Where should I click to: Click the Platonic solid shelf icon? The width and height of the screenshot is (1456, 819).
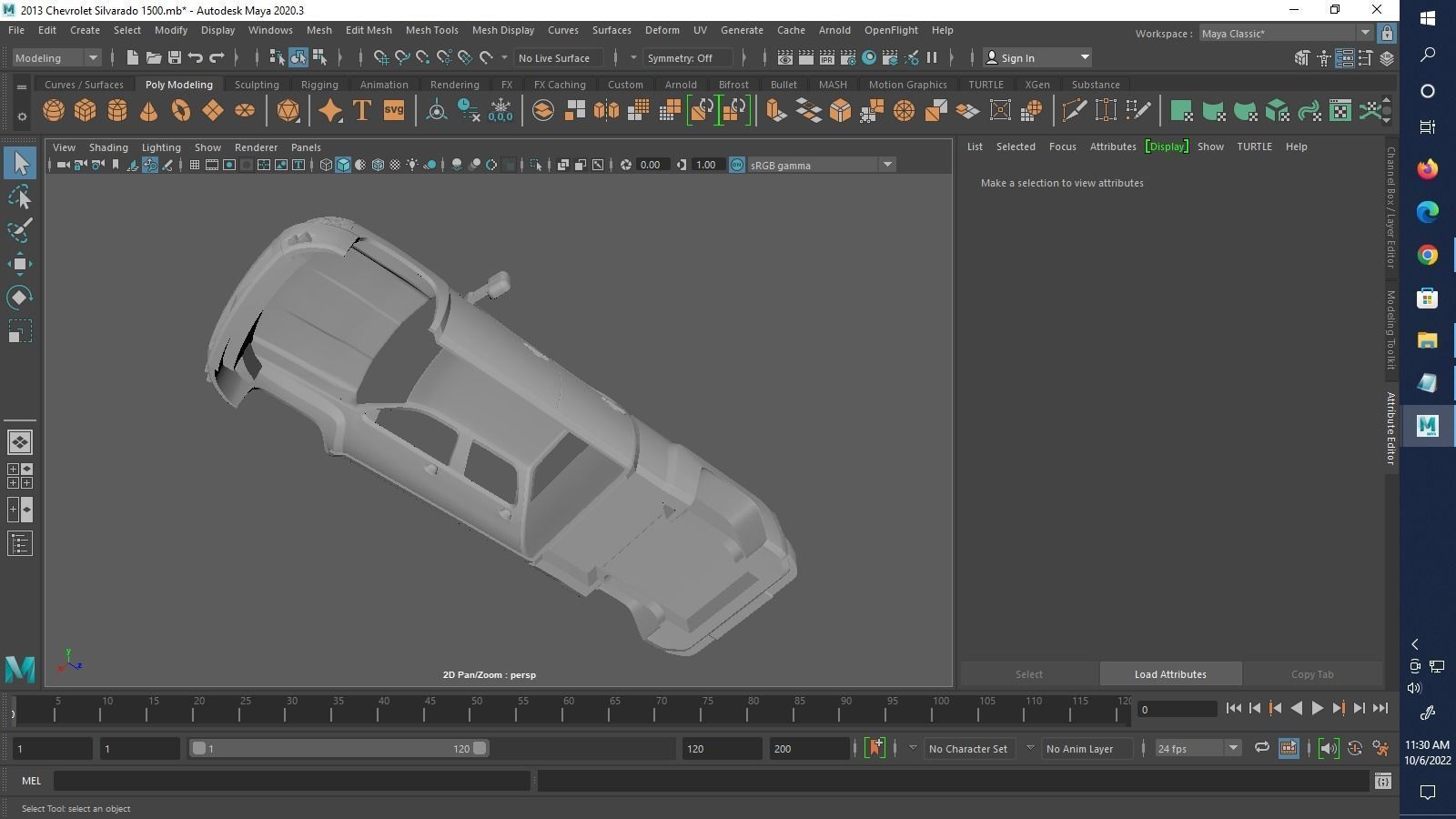[x=288, y=111]
